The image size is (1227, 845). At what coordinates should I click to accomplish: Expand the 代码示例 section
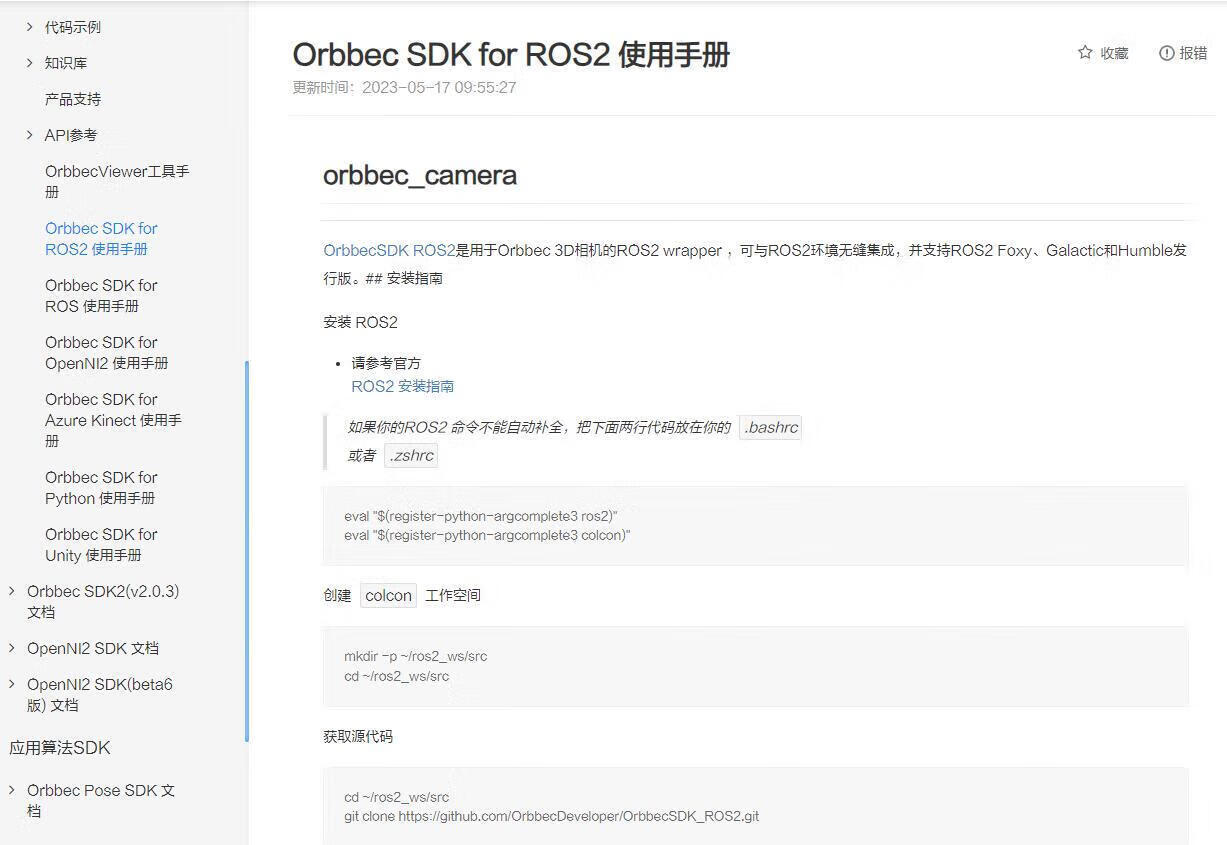coord(29,27)
